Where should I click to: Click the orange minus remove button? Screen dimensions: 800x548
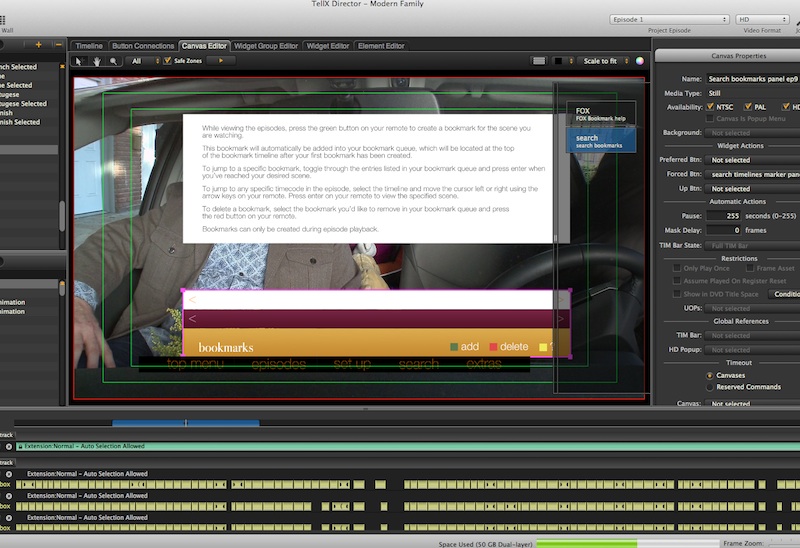tap(58, 45)
